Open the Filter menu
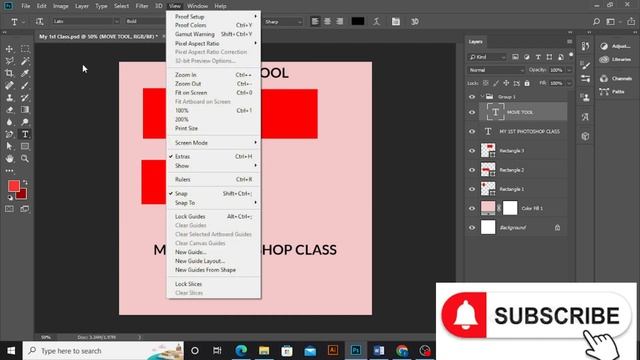Screen dimensions: 640x360 tap(142, 6)
